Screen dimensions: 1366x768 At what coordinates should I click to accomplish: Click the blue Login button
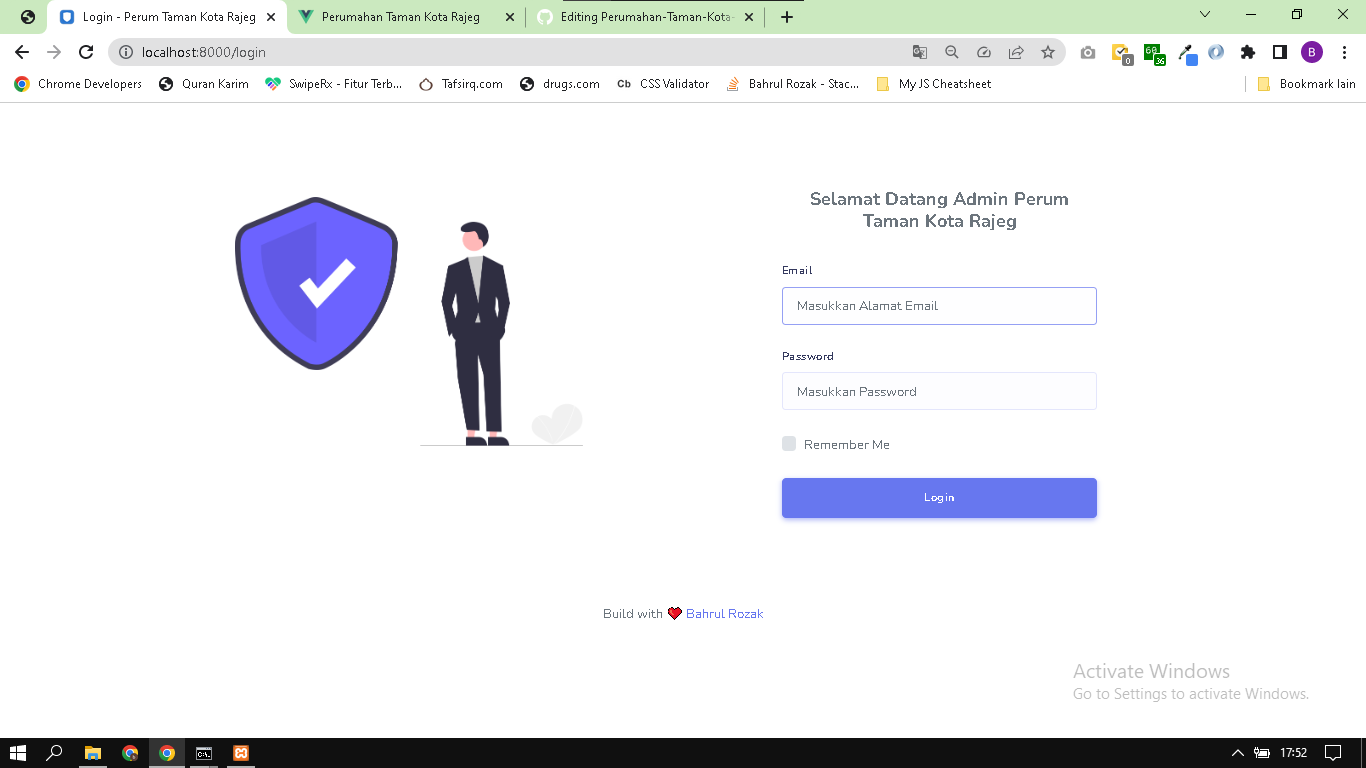(939, 497)
